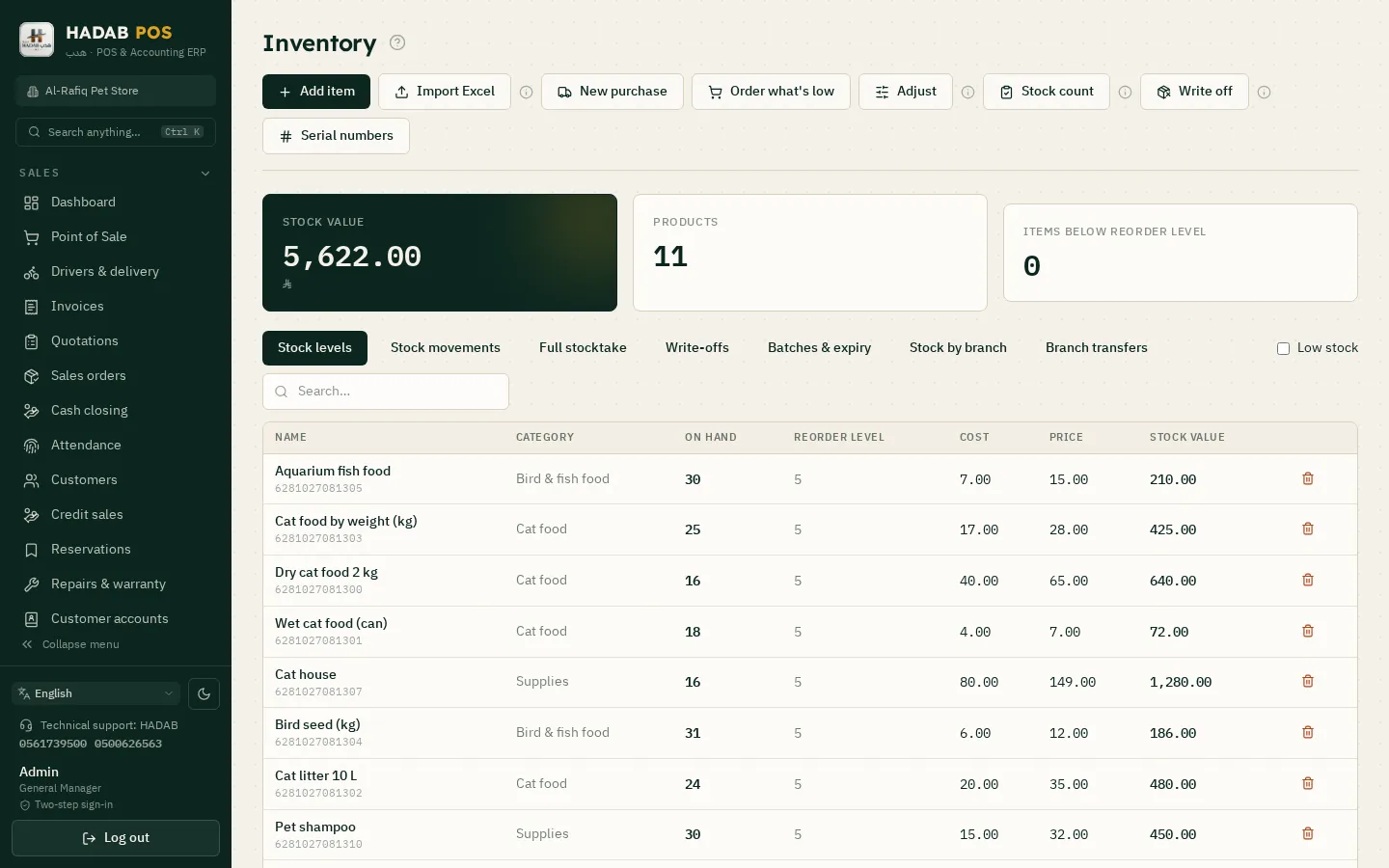Remove Pet shampoo using its trash icon

(1308, 833)
